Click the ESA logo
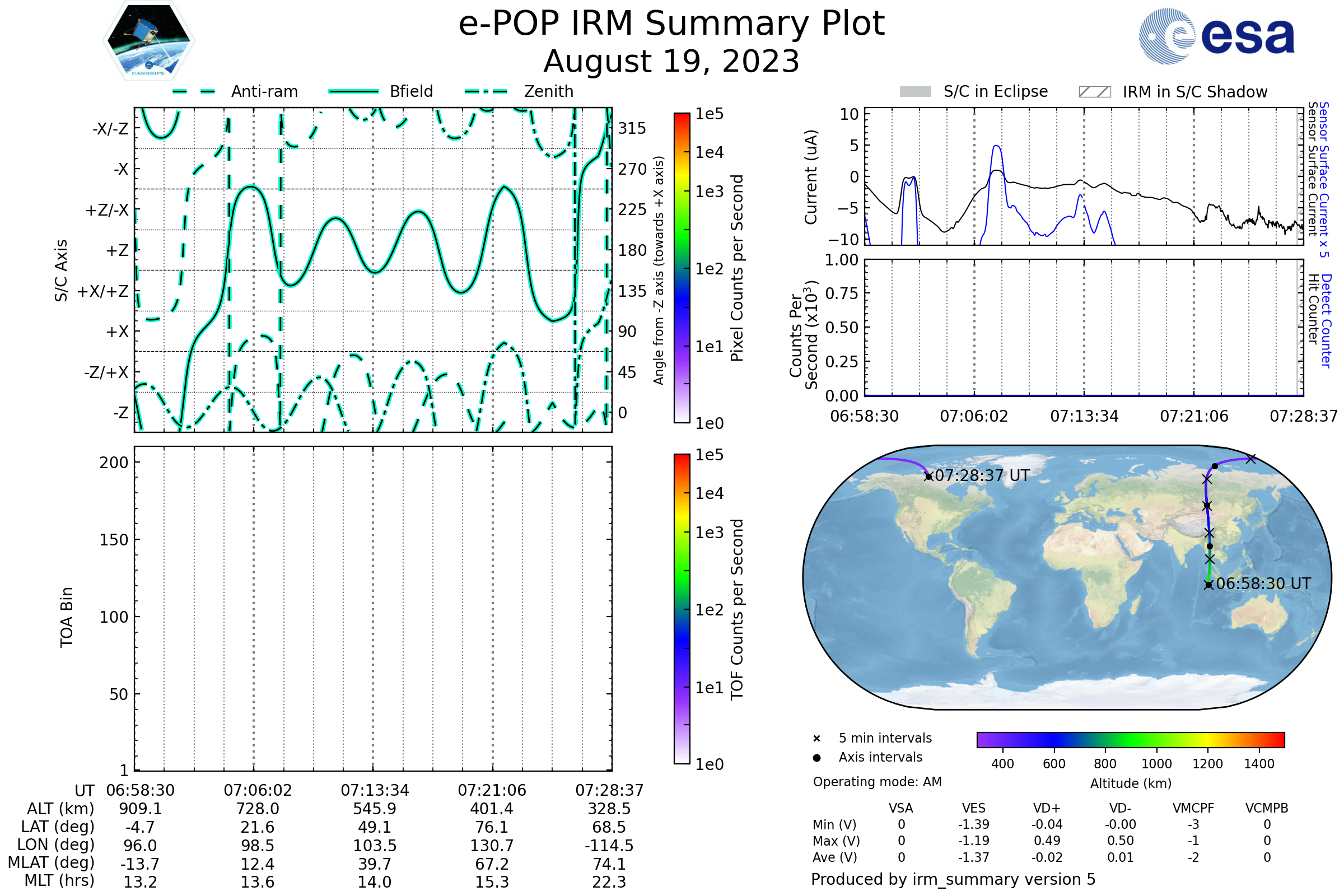Image resolution: width=1344 pixels, height=896 pixels. pyautogui.click(x=1216, y=36)
